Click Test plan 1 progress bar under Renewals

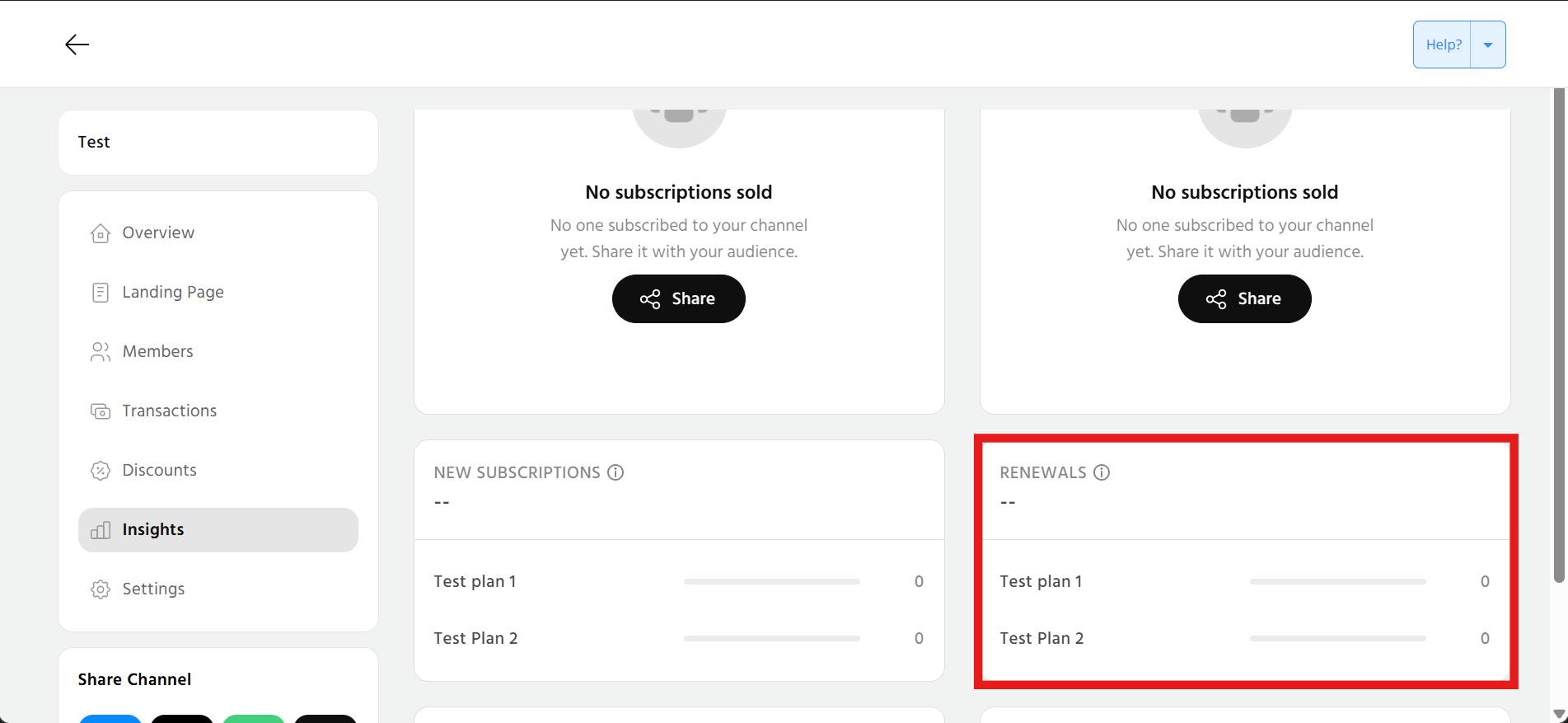click(1337, 582)
